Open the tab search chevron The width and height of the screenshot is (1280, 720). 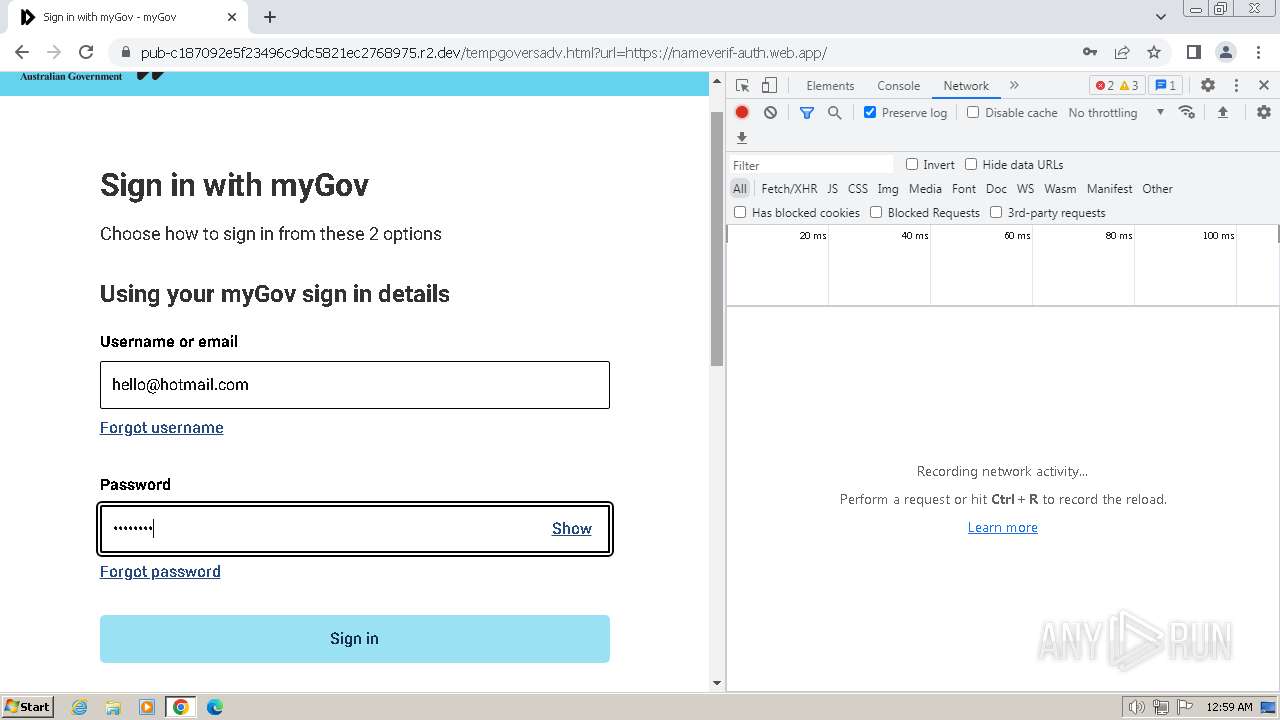pos(1161,17)
